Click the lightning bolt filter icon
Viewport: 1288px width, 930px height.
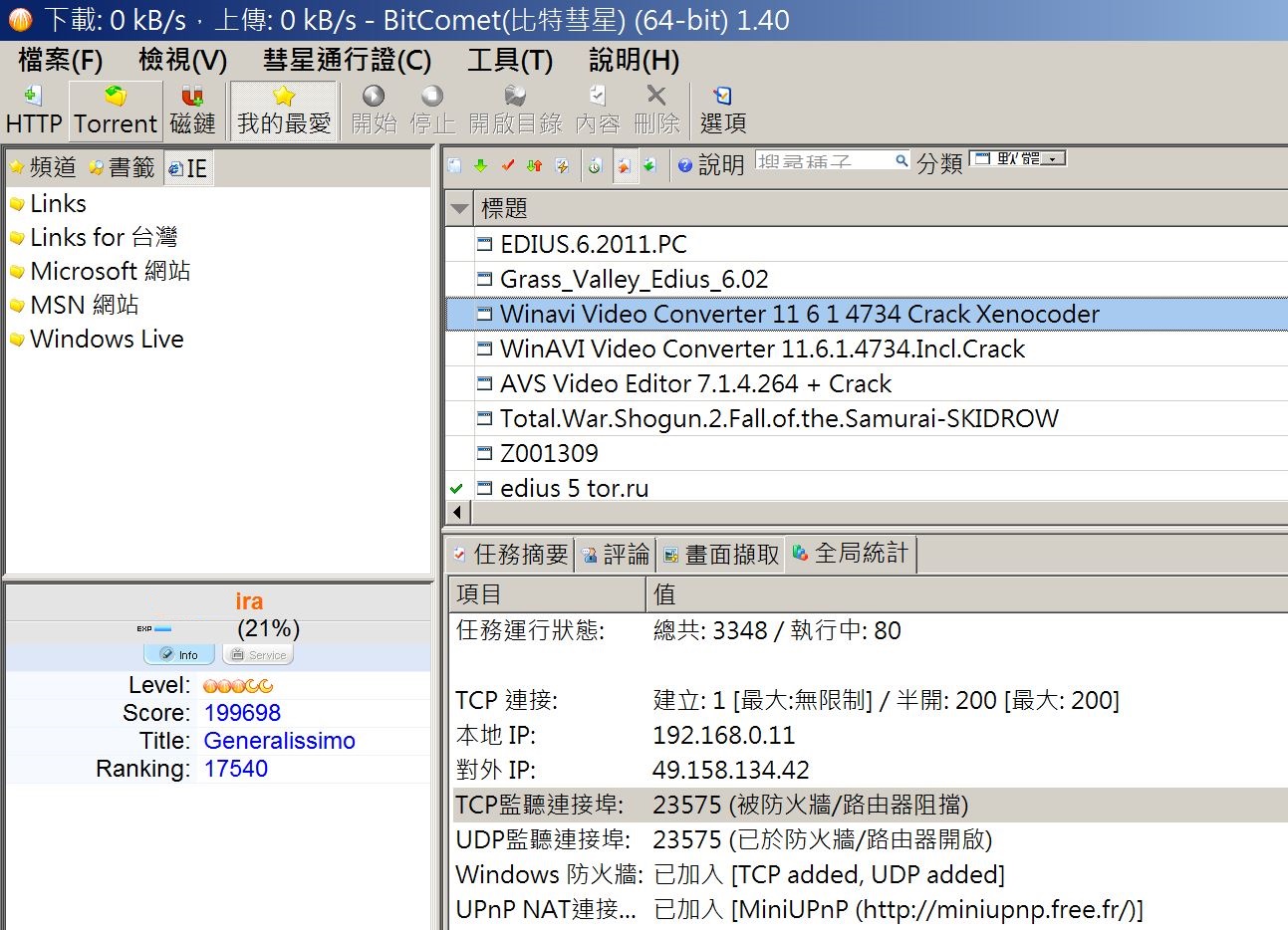pyautogui.click(x=562, y=165)
